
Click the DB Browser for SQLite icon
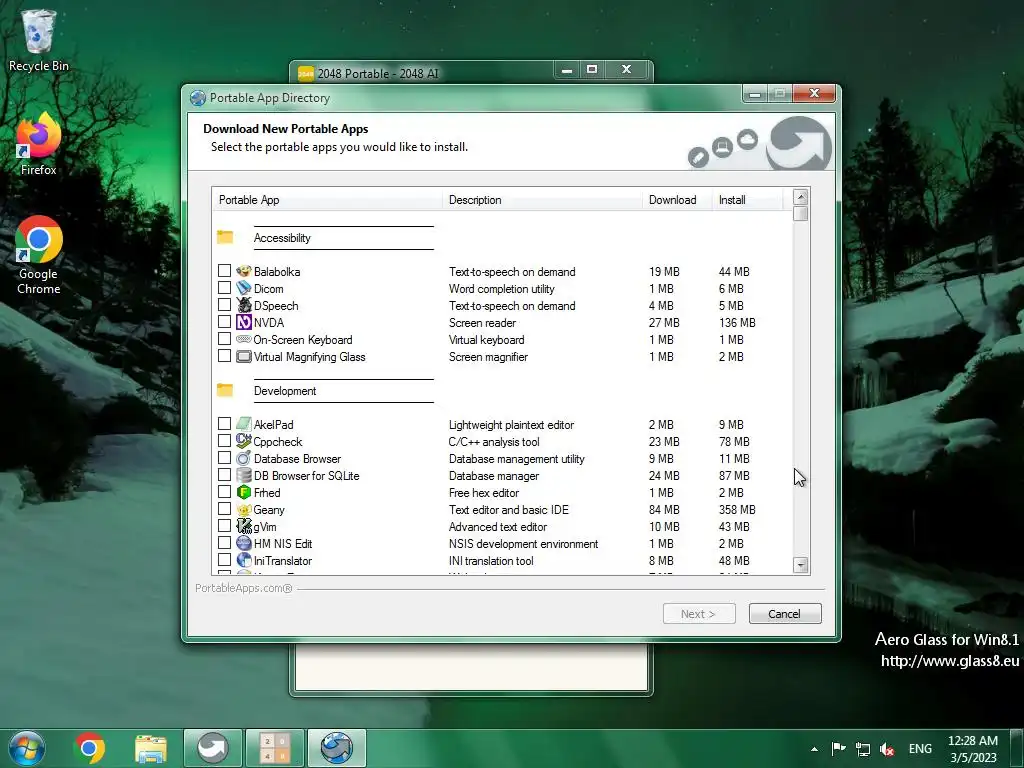244,475
